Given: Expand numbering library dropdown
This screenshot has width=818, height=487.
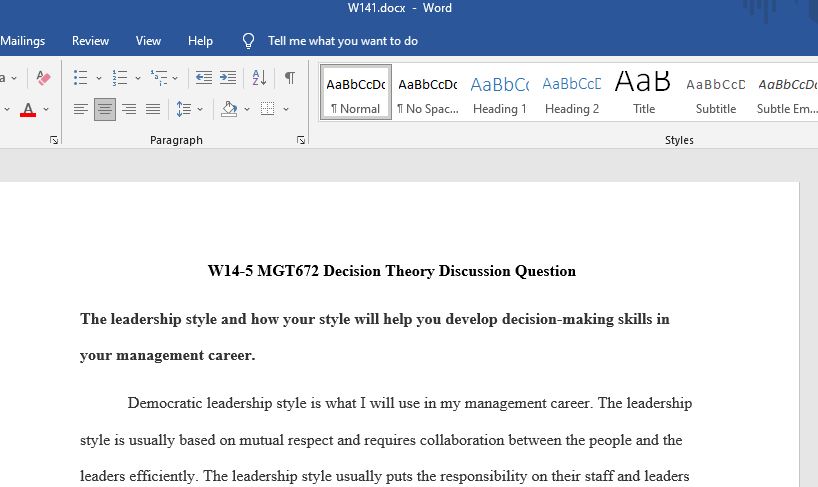Looking at the screenshot, I should click(x=138, y=78).
